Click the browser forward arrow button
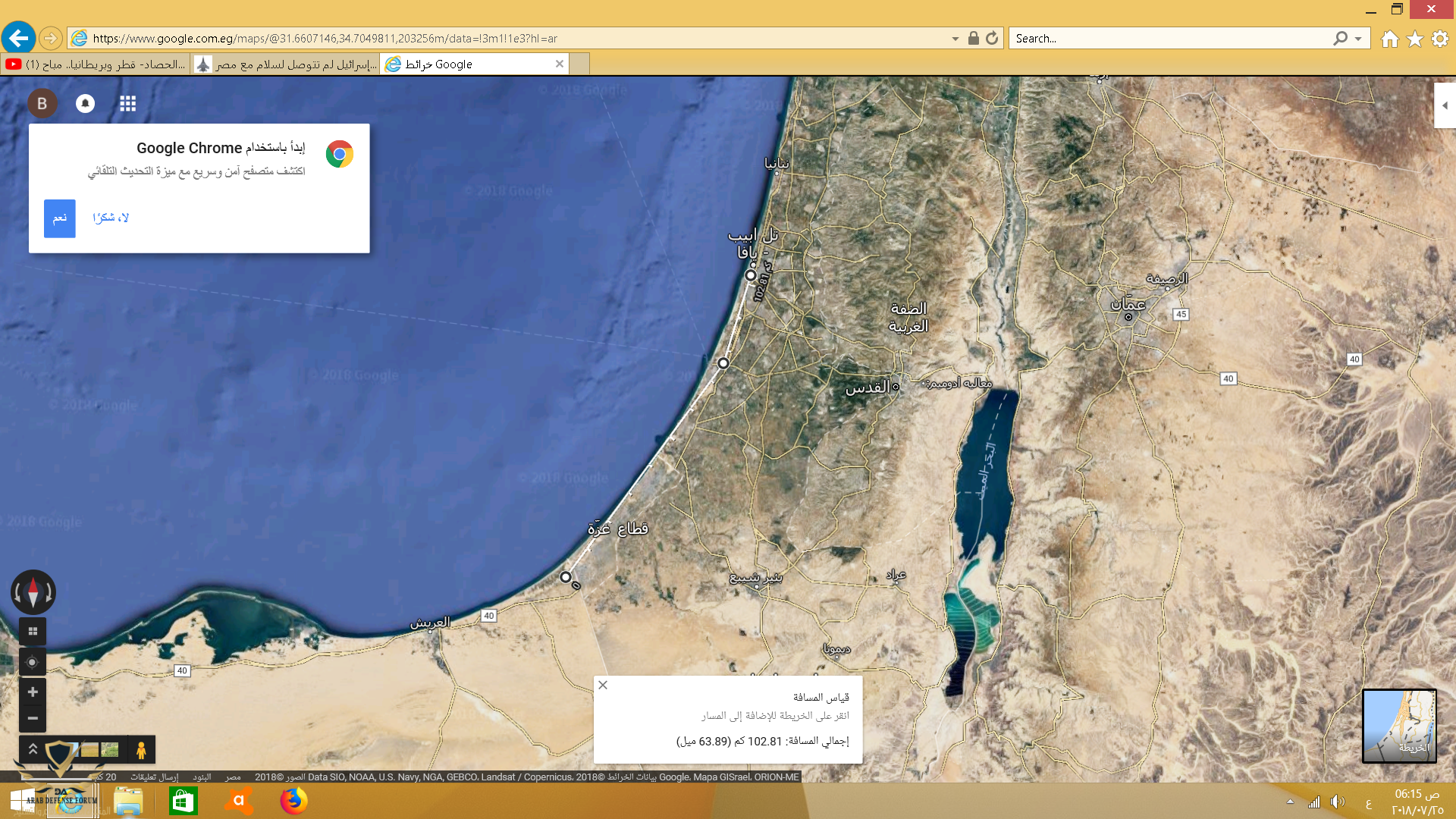1456x819 pixels. (x=50, y=38)
